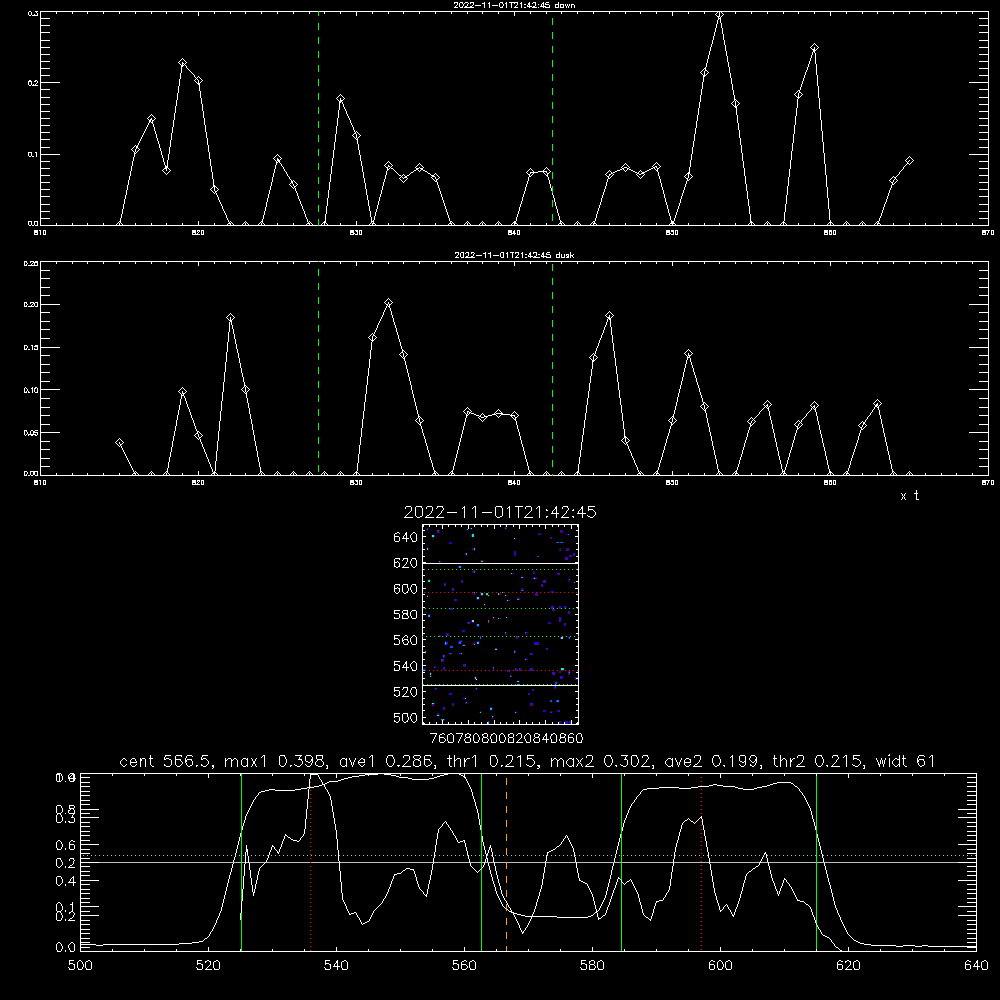Click the "x t" label under dusk plot
Viewport: 1000px width, 1000px height.
point(909,496)
